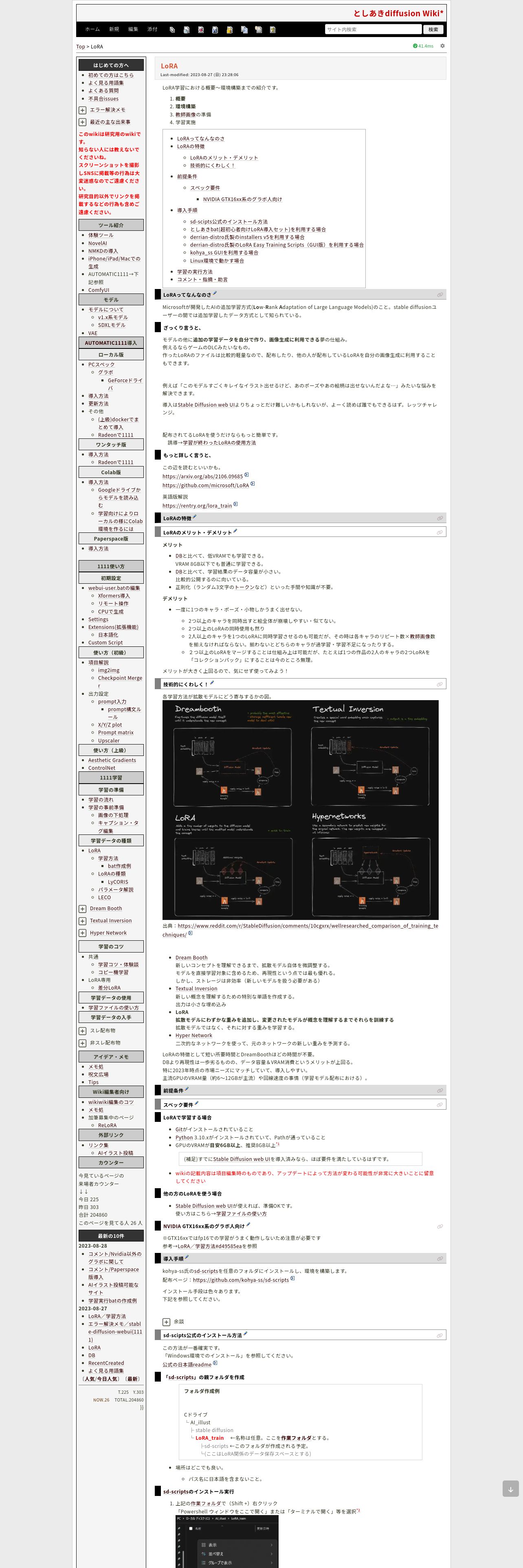This screenshot has width=523, height=1568.
Task: Click pencil edit icon beside LoRAってなんなのさ heading
Action: 215,293
